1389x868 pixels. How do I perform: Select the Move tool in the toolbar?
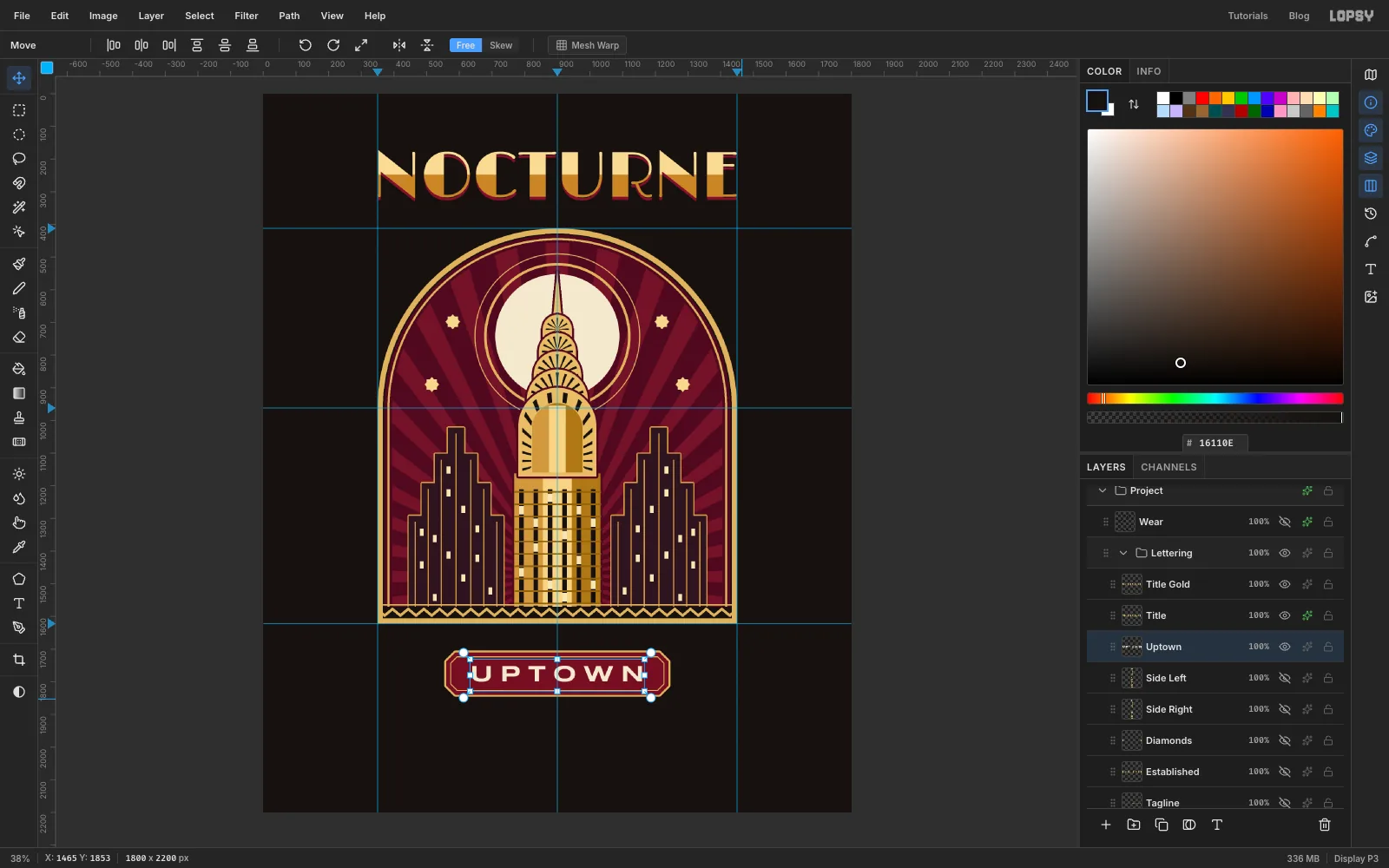tap(19, 78)
